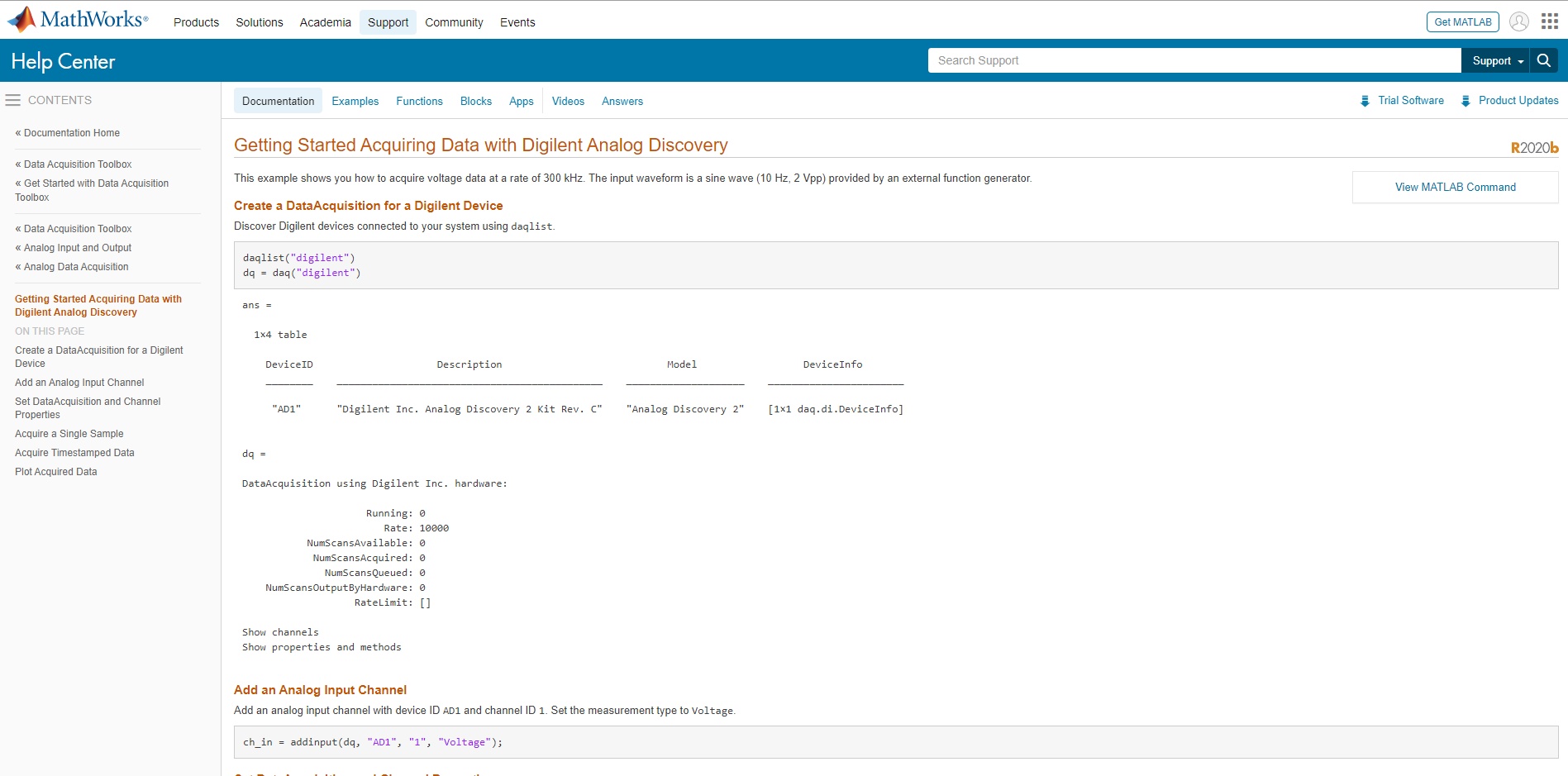The width and height of the screenshot is (1568, 776).
Task: Switch to the Apps tab
Action: [x=522, y=101]
